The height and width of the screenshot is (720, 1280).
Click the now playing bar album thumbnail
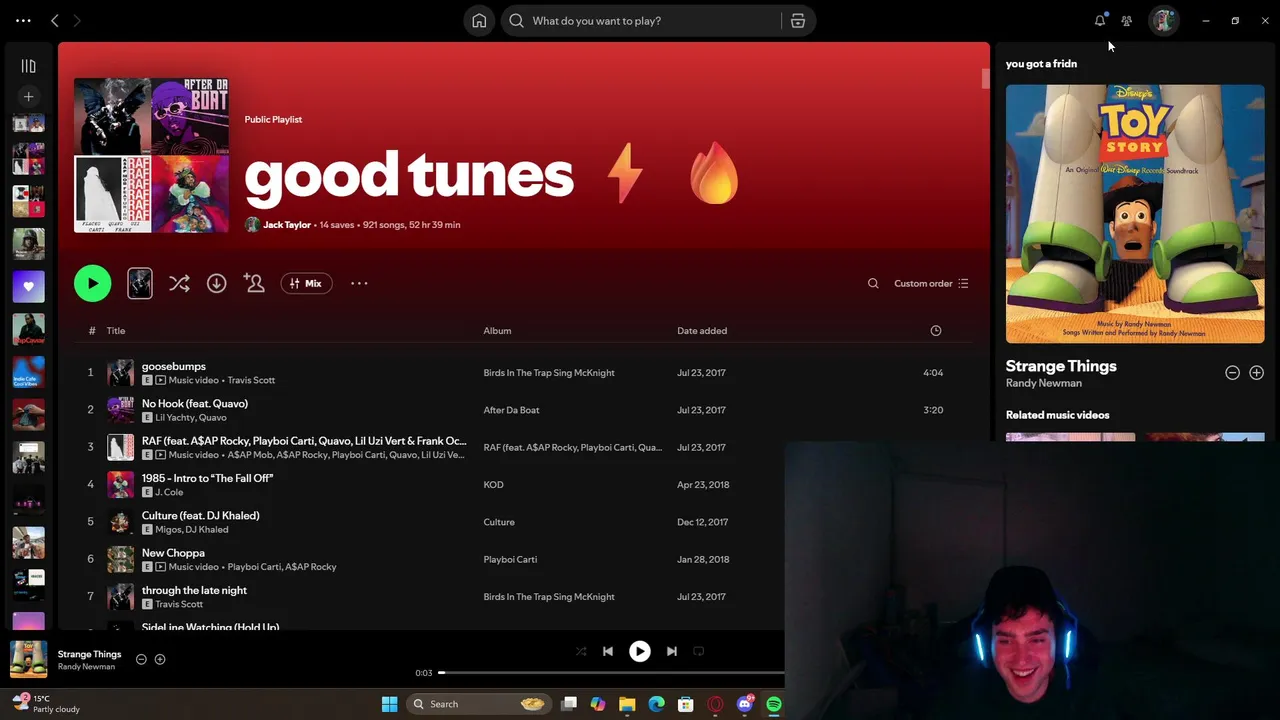[28, 659]
